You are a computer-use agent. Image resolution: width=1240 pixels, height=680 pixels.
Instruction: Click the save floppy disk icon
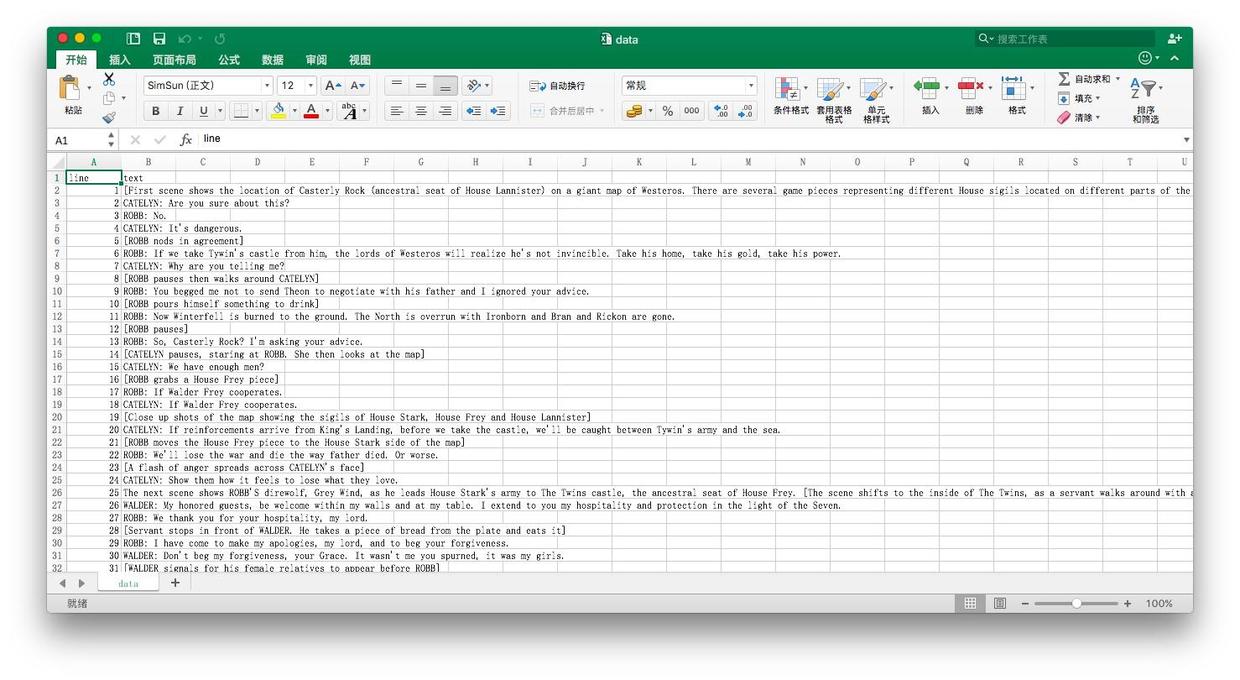click(x=159, y=39)
